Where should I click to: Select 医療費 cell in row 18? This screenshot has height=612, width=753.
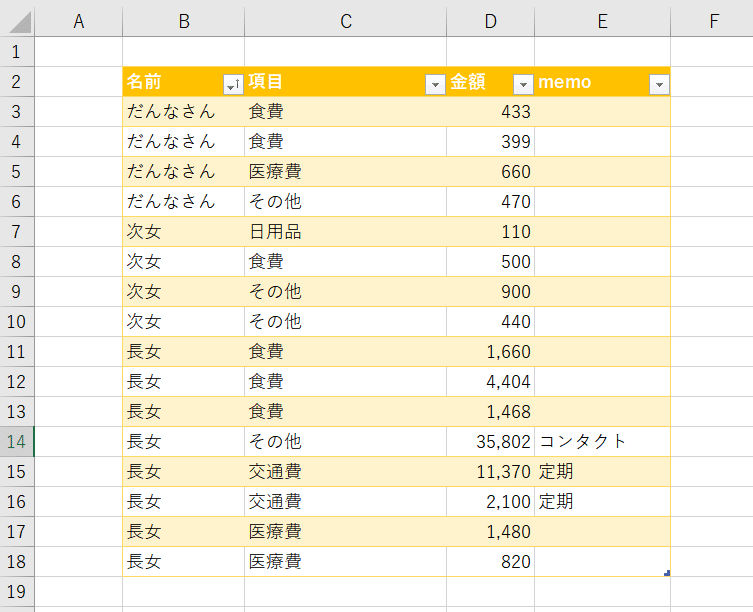pos(346,562)
